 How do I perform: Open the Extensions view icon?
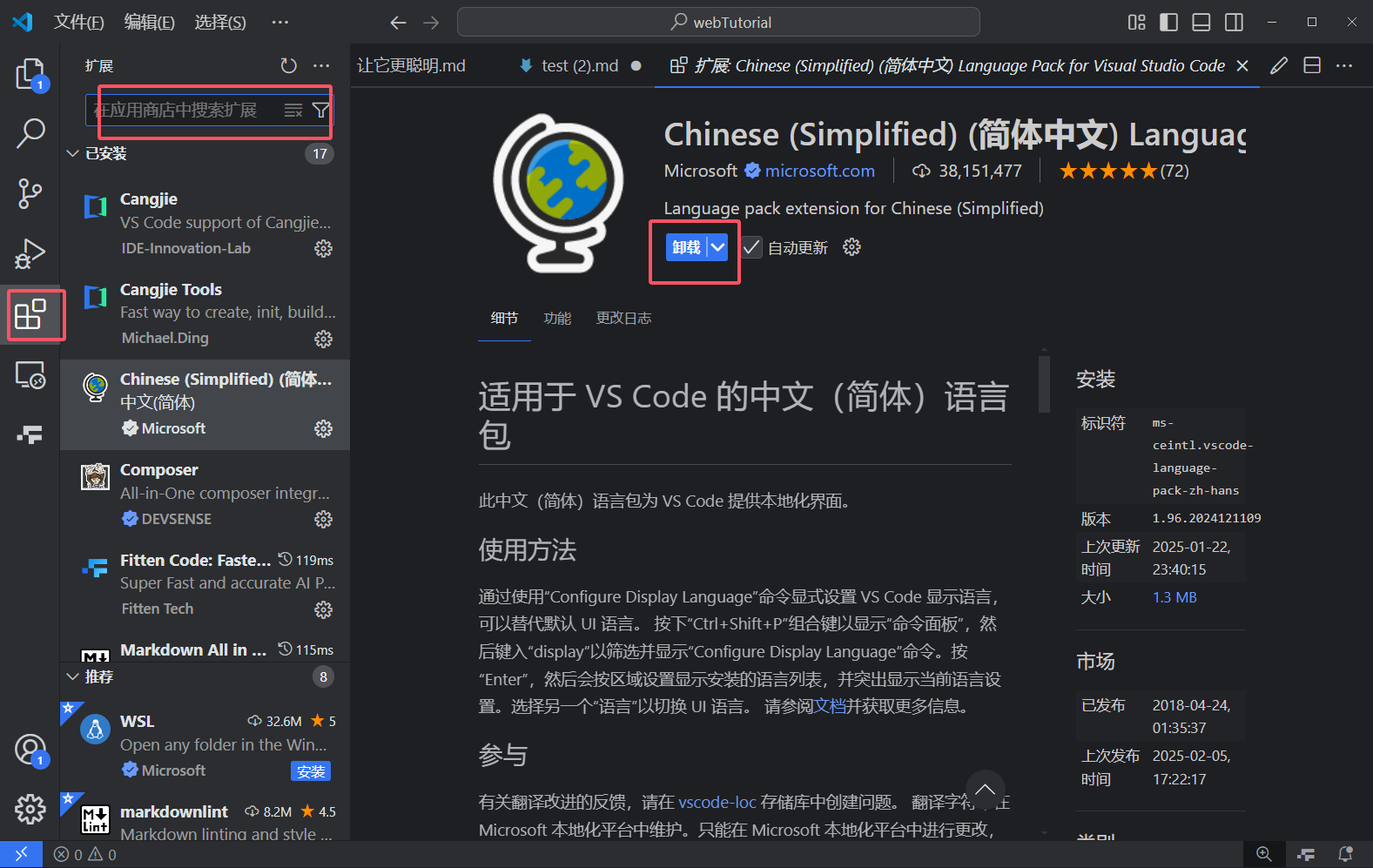coord(30,313)
